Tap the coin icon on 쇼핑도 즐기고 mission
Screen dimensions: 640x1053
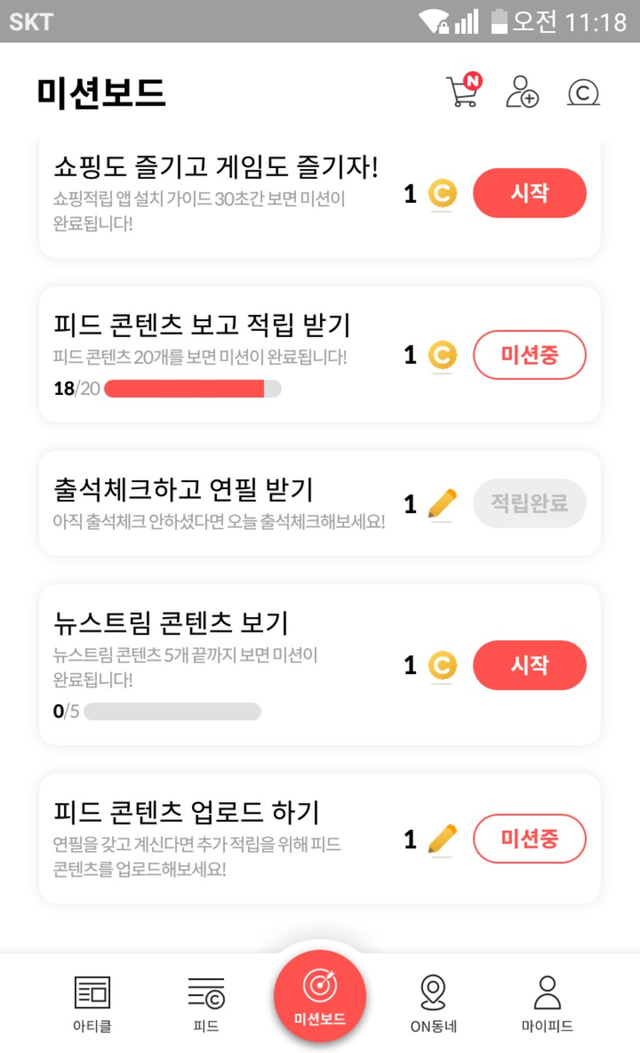(x=442, y=193)
